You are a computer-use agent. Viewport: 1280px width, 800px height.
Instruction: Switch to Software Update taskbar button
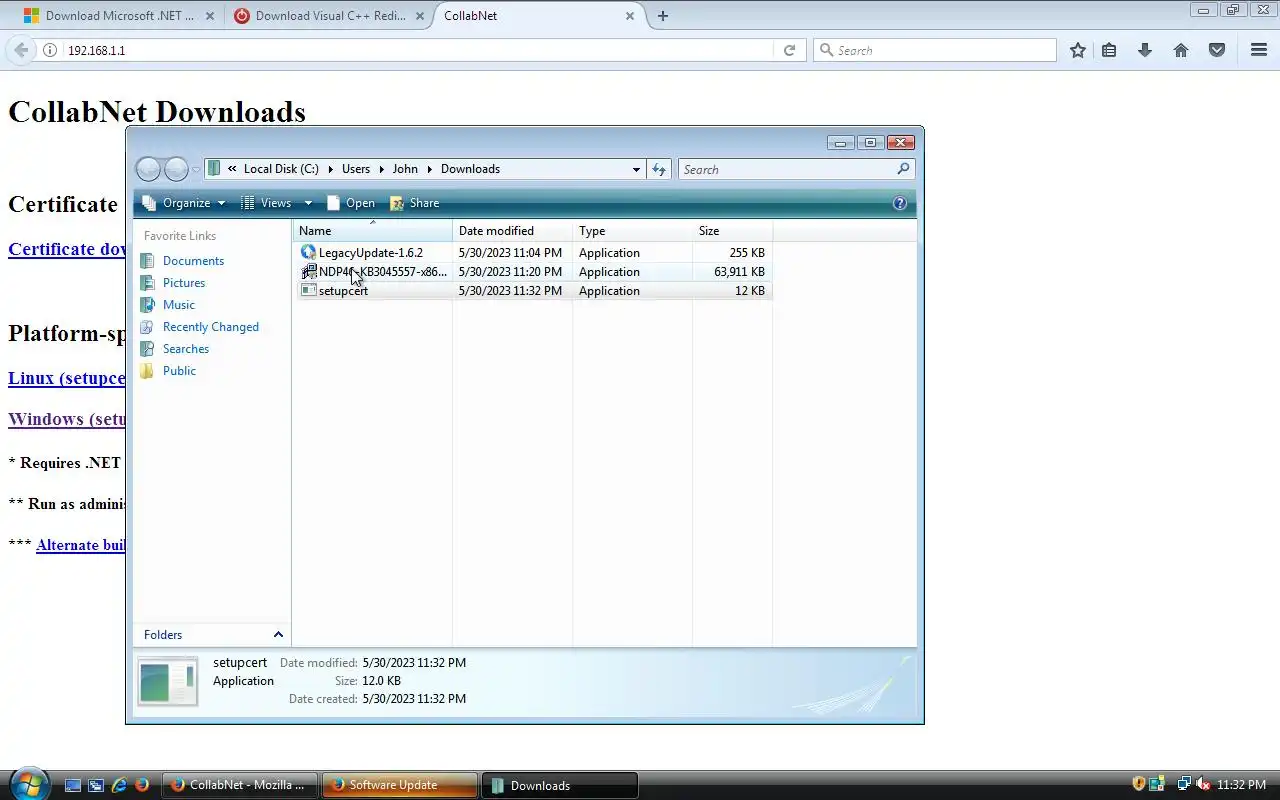[400, 785]
